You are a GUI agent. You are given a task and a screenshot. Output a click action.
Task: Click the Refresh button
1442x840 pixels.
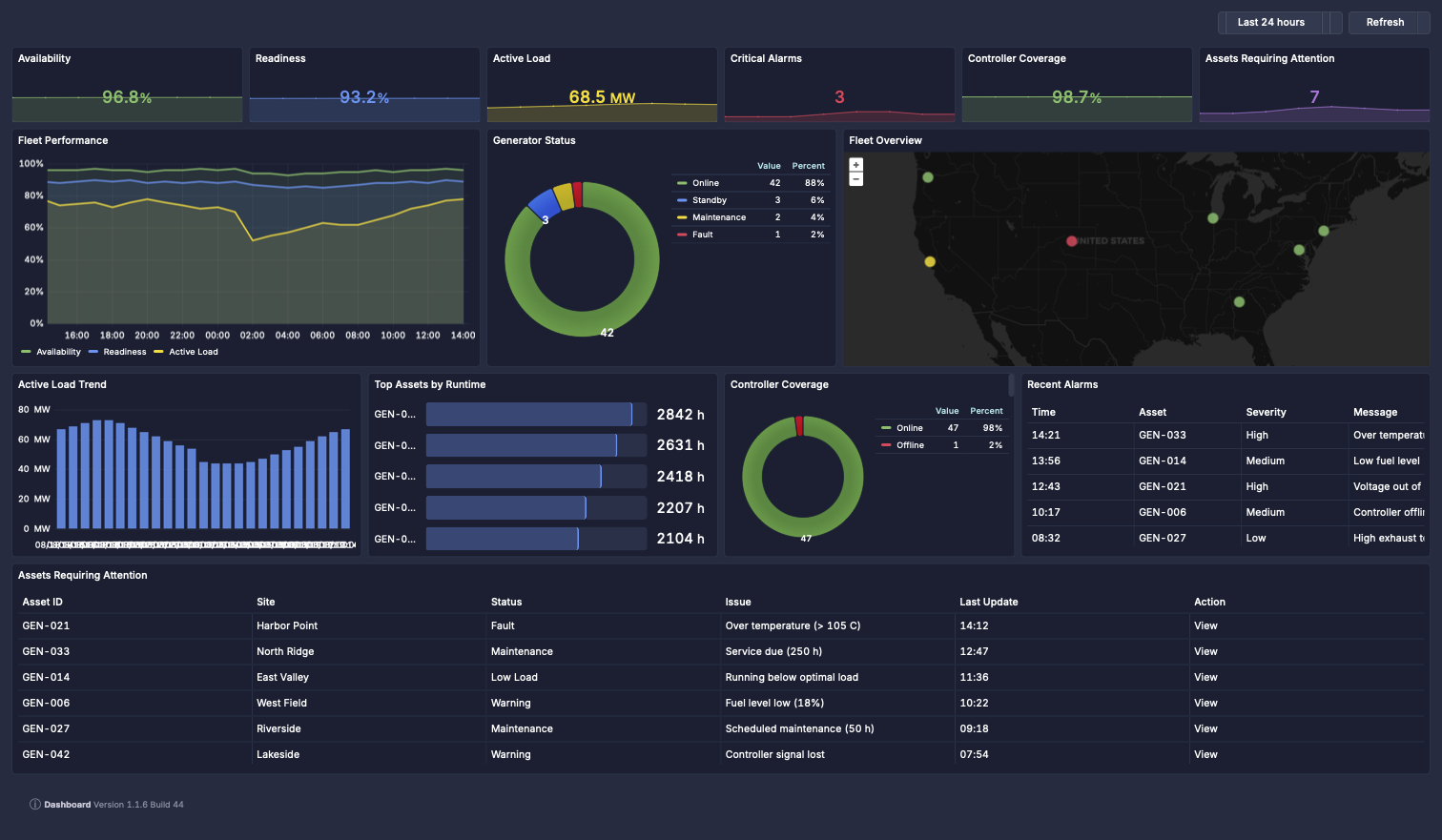tap(1385, 22)
